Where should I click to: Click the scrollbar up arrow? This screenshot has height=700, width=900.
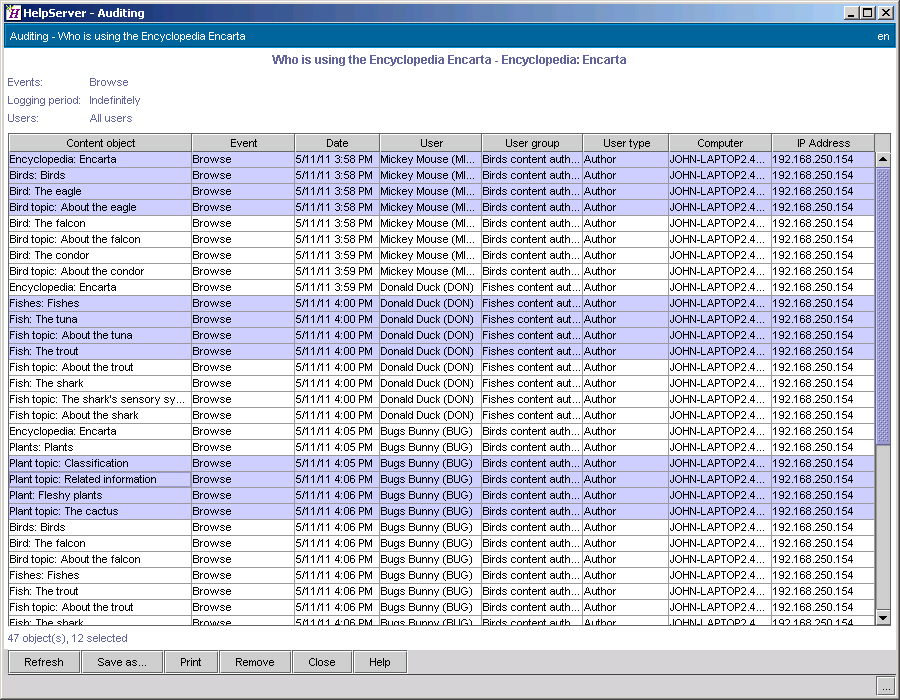(x=883, y=159)
